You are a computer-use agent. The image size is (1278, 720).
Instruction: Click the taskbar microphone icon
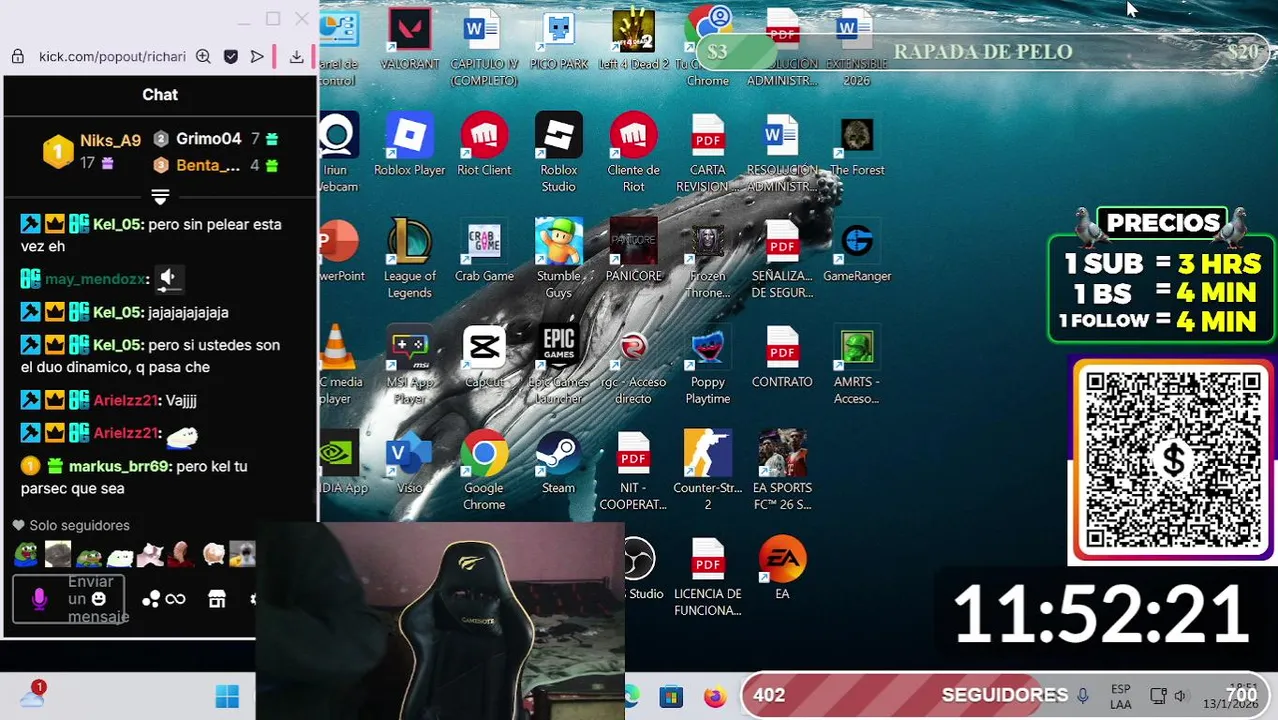1083,696
